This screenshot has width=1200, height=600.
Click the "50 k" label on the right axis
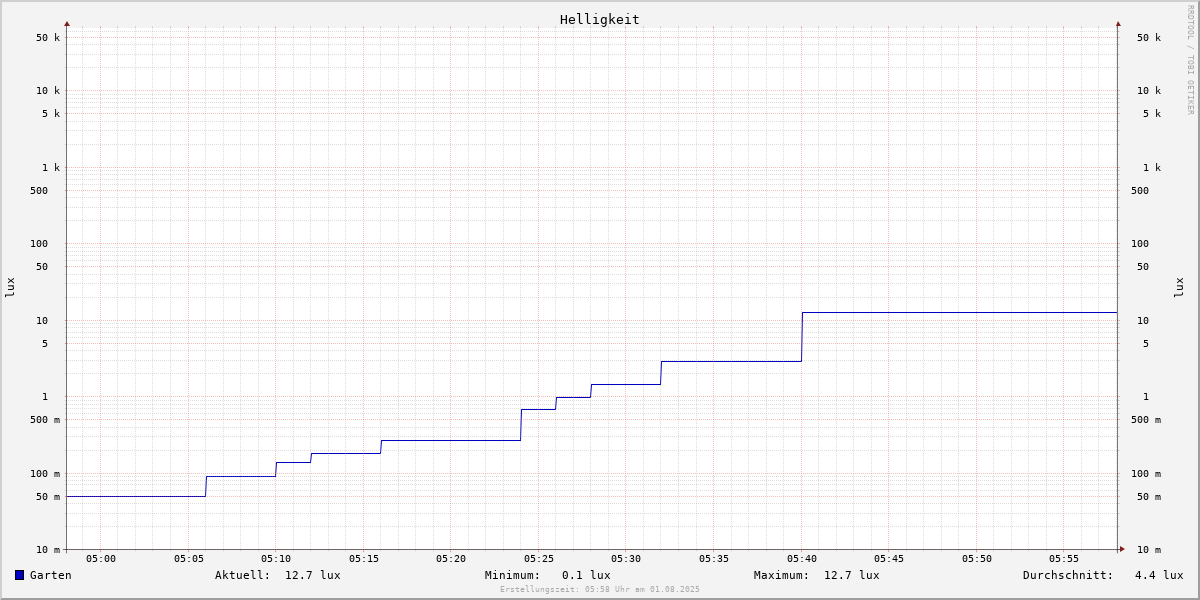[1149, 38]
